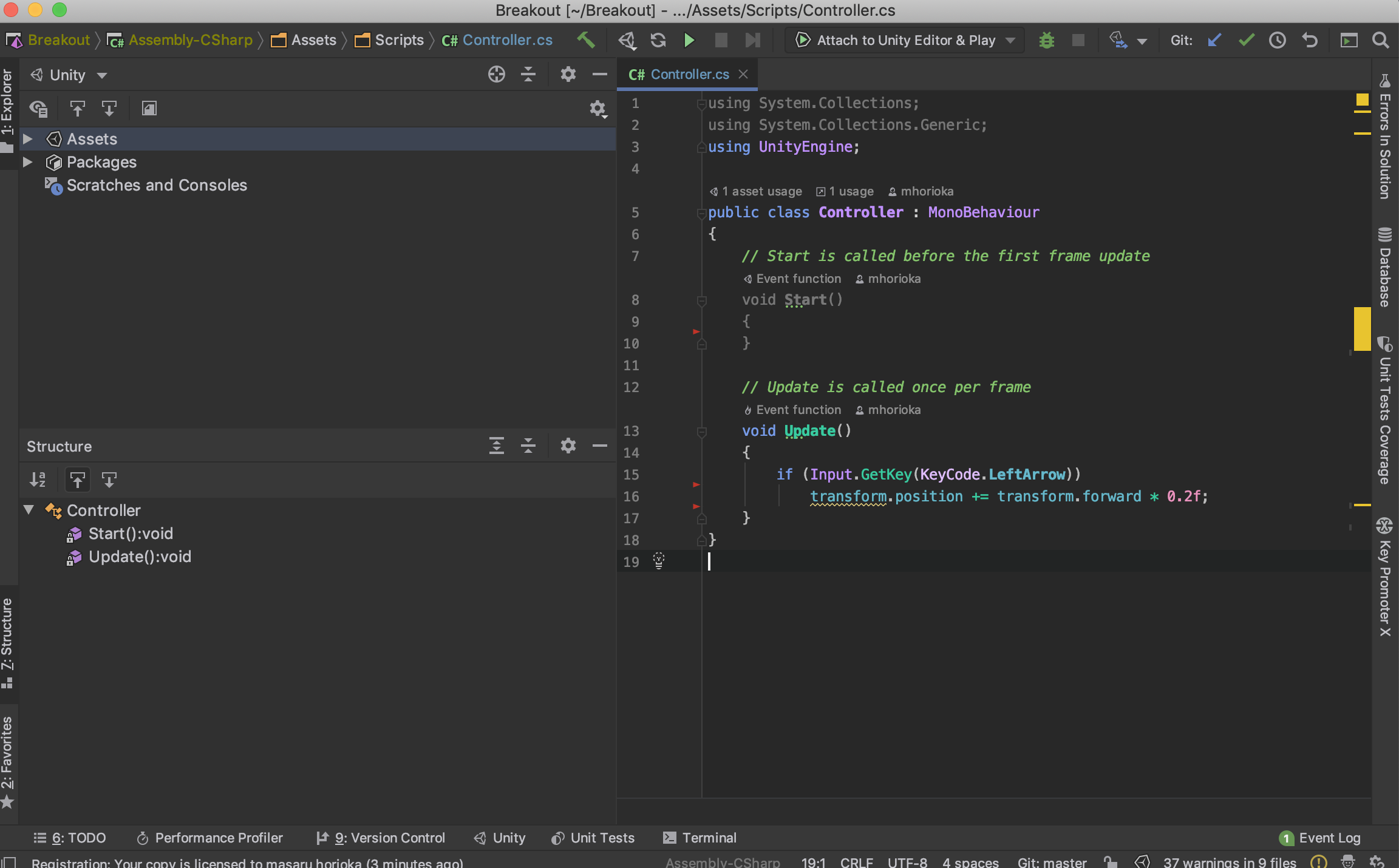1399x868 pixels.
Task: Expand the Assets tree node
Action: (x=27, y=139)
